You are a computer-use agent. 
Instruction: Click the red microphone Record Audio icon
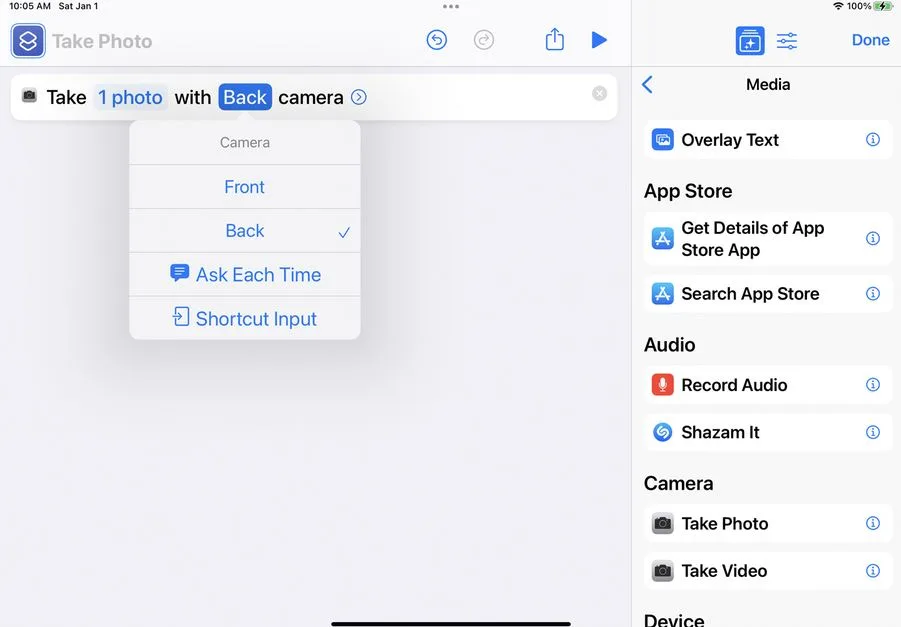tap(663, 384)
